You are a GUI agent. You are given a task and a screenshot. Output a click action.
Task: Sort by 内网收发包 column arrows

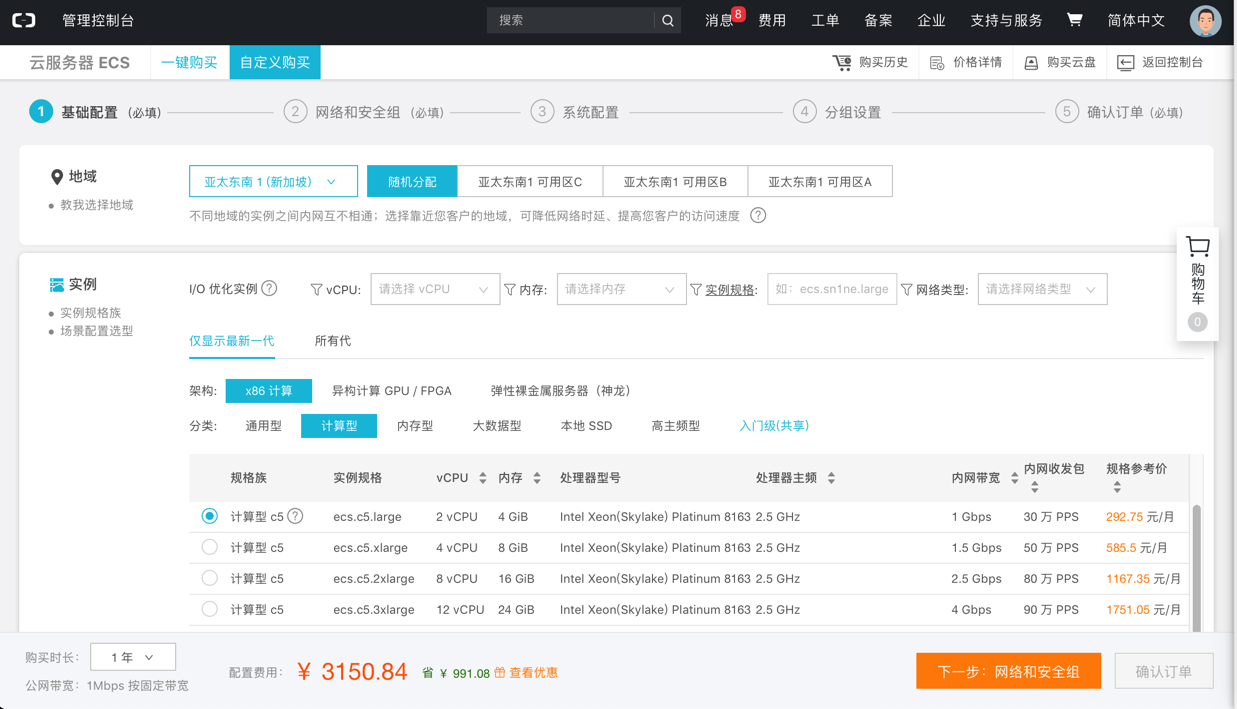[x=1035, y=487]
